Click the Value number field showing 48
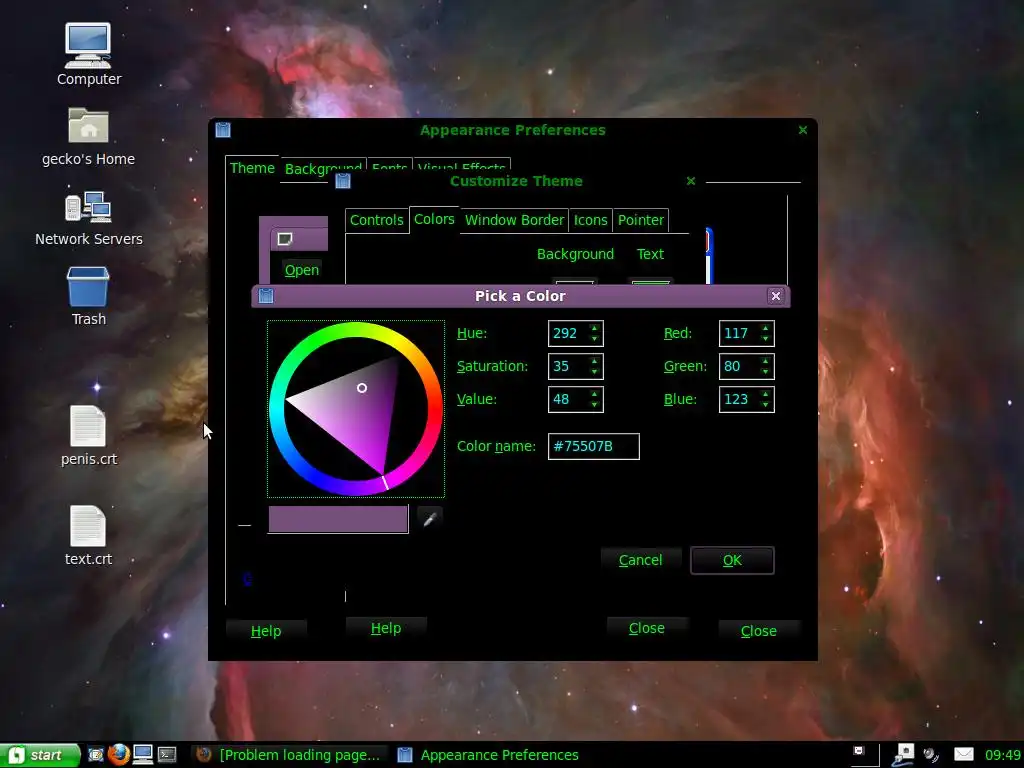The image size is (1024, 768). click(x=568, y=399)
